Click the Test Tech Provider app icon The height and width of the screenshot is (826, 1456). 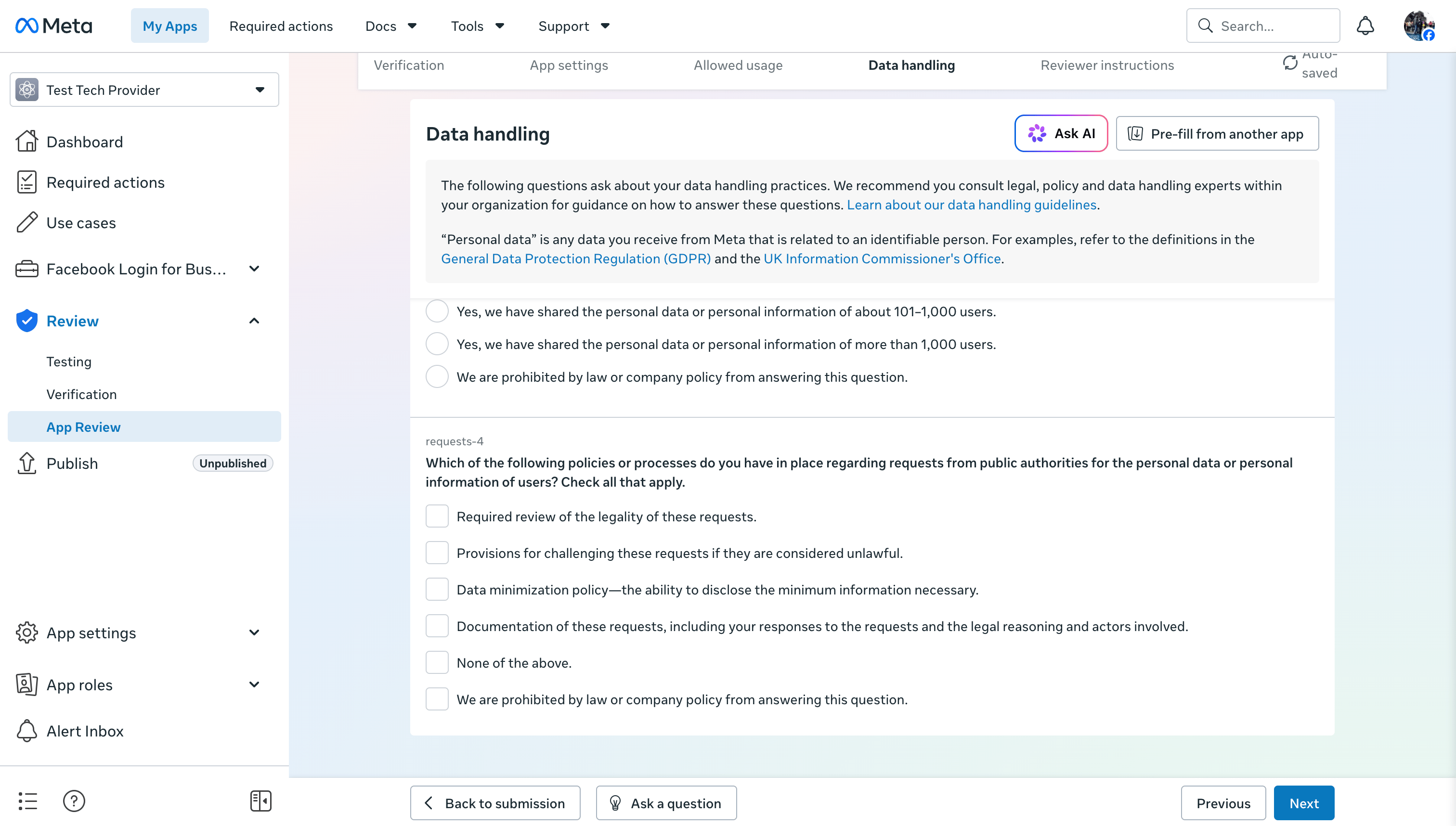pos(26,90)
